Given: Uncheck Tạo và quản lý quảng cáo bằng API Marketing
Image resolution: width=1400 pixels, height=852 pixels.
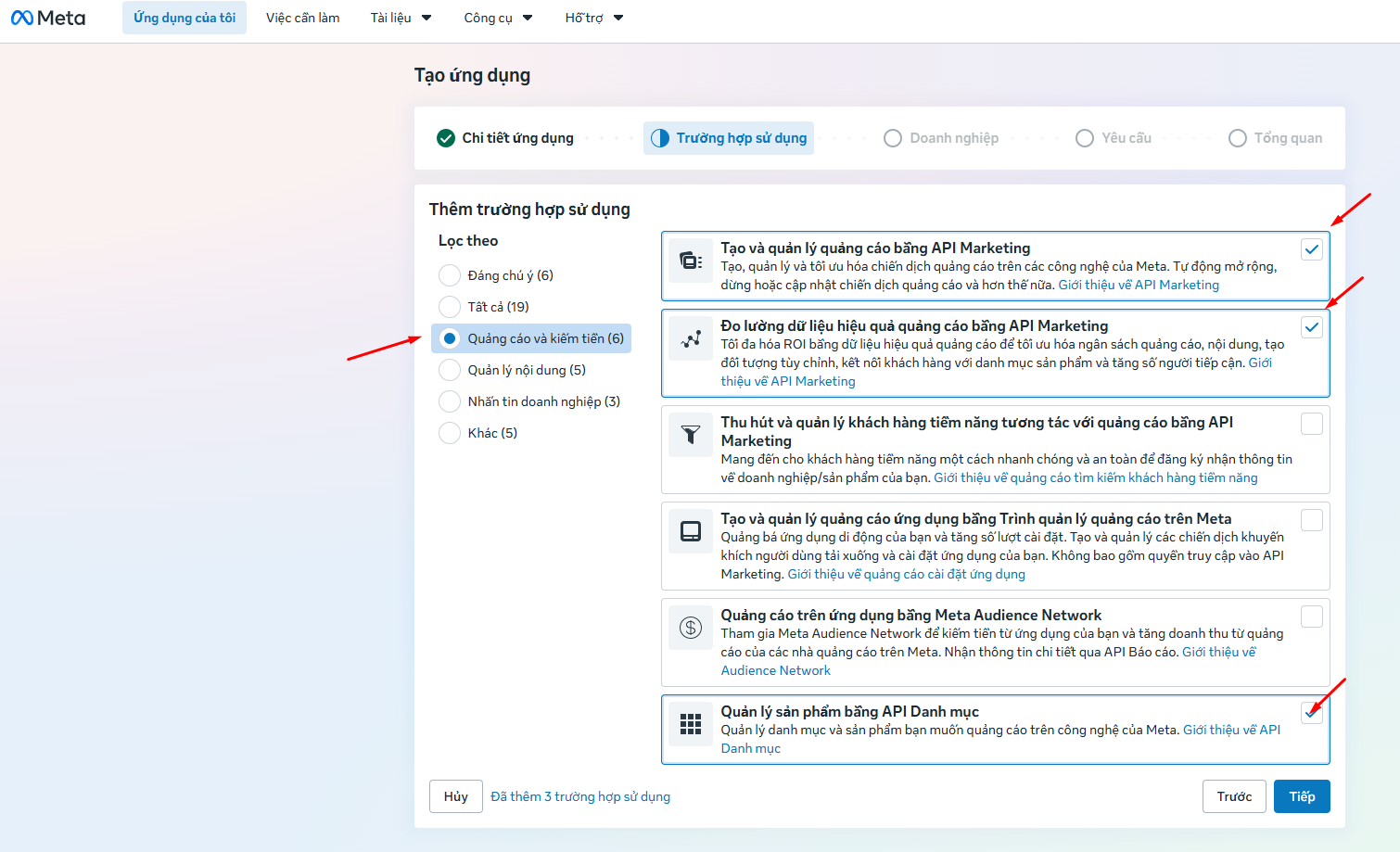Looking at the screenshot, I should pos(1312,249).
